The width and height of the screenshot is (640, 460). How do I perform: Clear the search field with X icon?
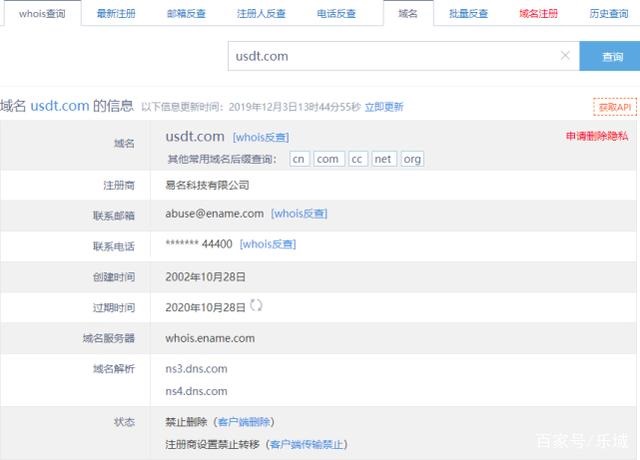[565, 56]
